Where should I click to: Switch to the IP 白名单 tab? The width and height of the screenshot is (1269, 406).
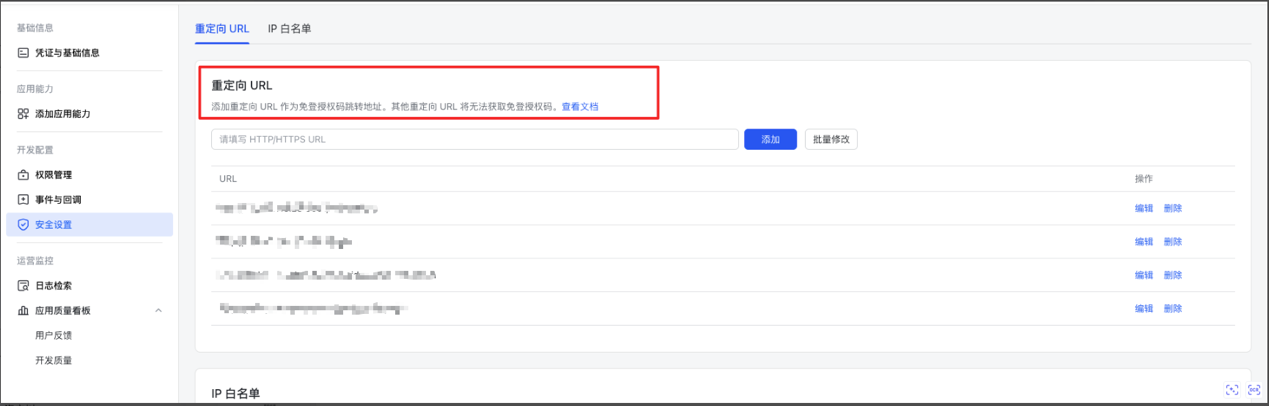pyautogui.click(x=289, y=29)
